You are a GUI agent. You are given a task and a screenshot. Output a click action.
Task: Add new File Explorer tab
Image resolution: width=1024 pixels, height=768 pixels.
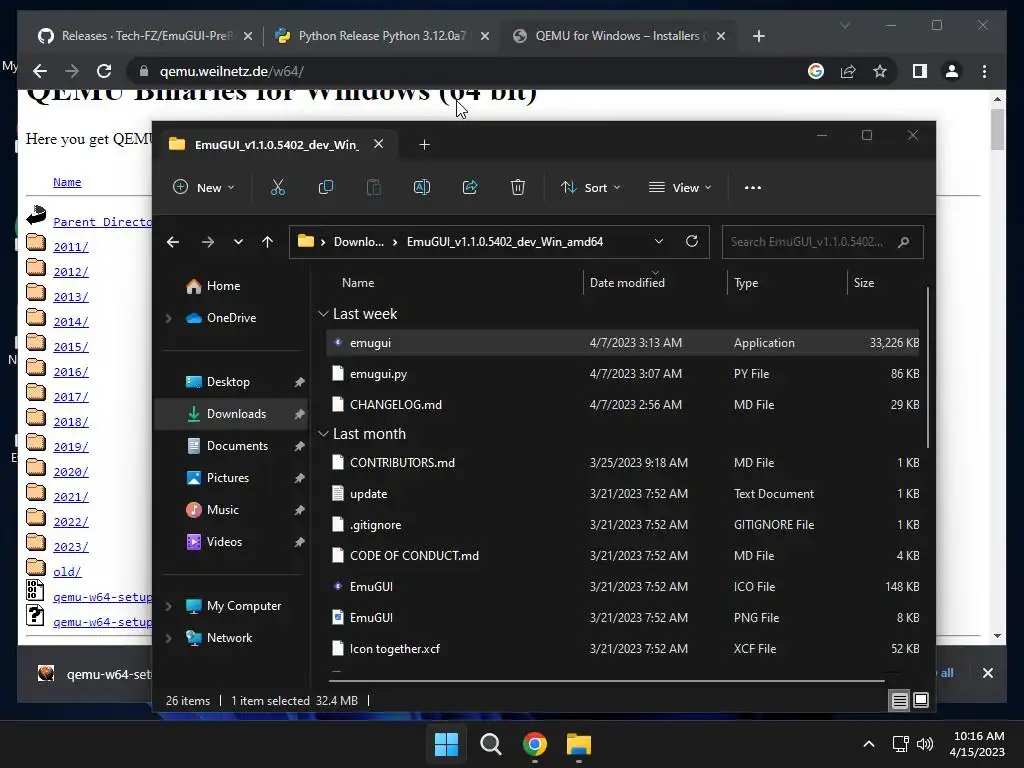(x=424, y=144)
